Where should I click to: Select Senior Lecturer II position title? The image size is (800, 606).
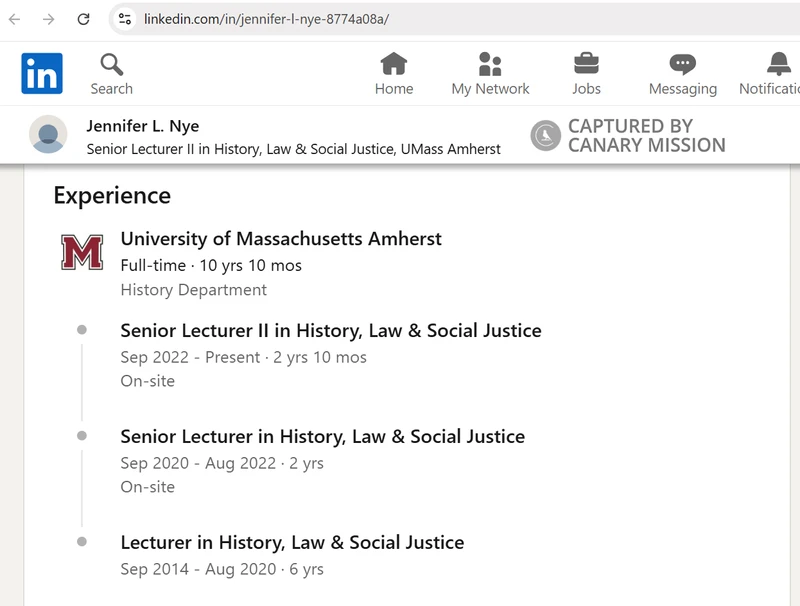point(331,330)
